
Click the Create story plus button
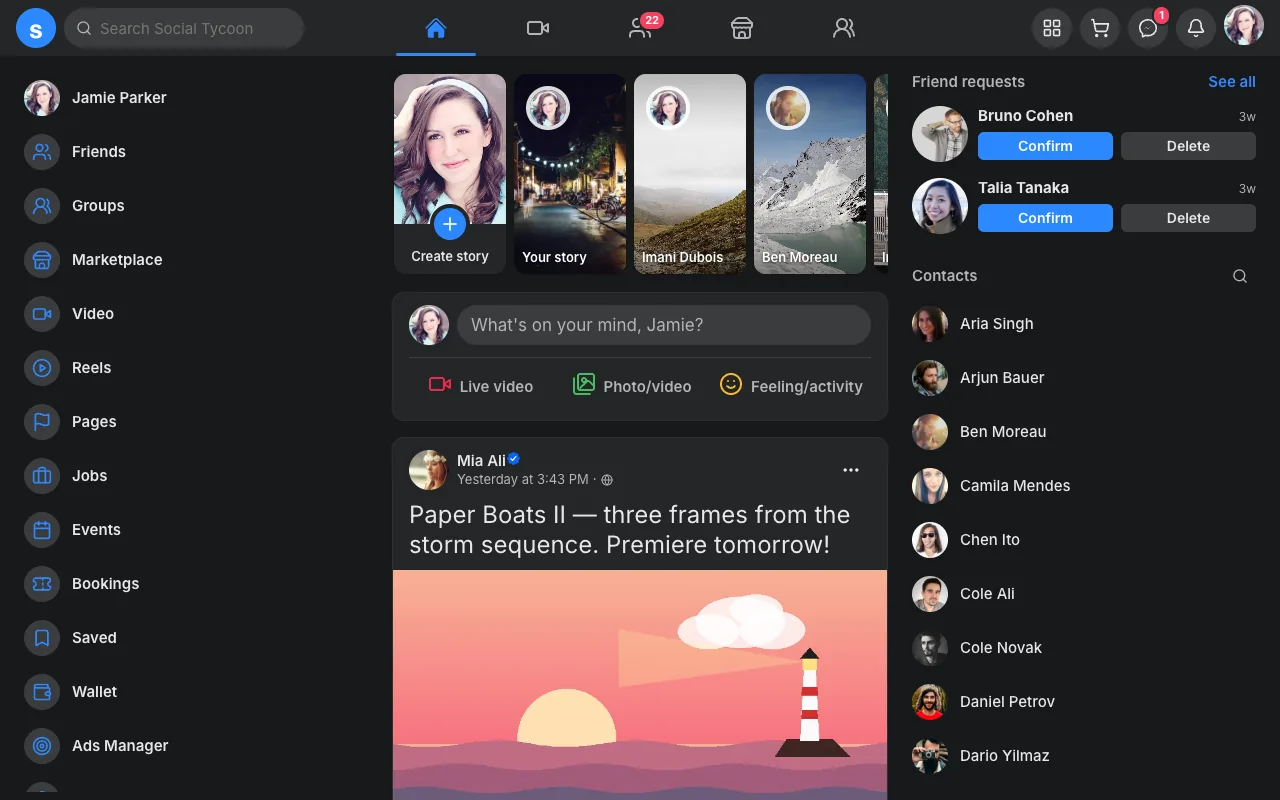pyautogui.click(x=450, y=224)
